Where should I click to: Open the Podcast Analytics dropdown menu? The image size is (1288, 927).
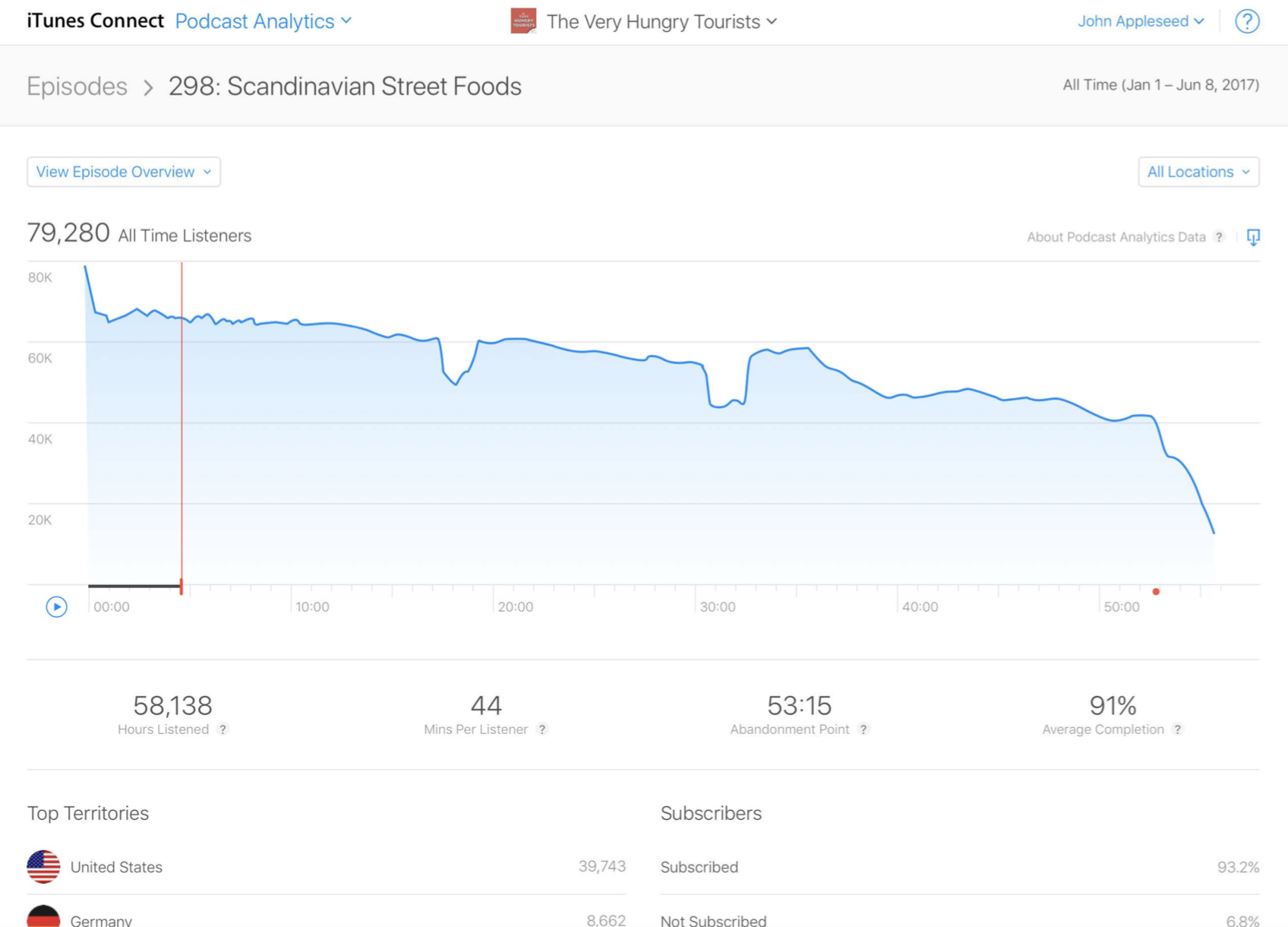click(263, 21)
